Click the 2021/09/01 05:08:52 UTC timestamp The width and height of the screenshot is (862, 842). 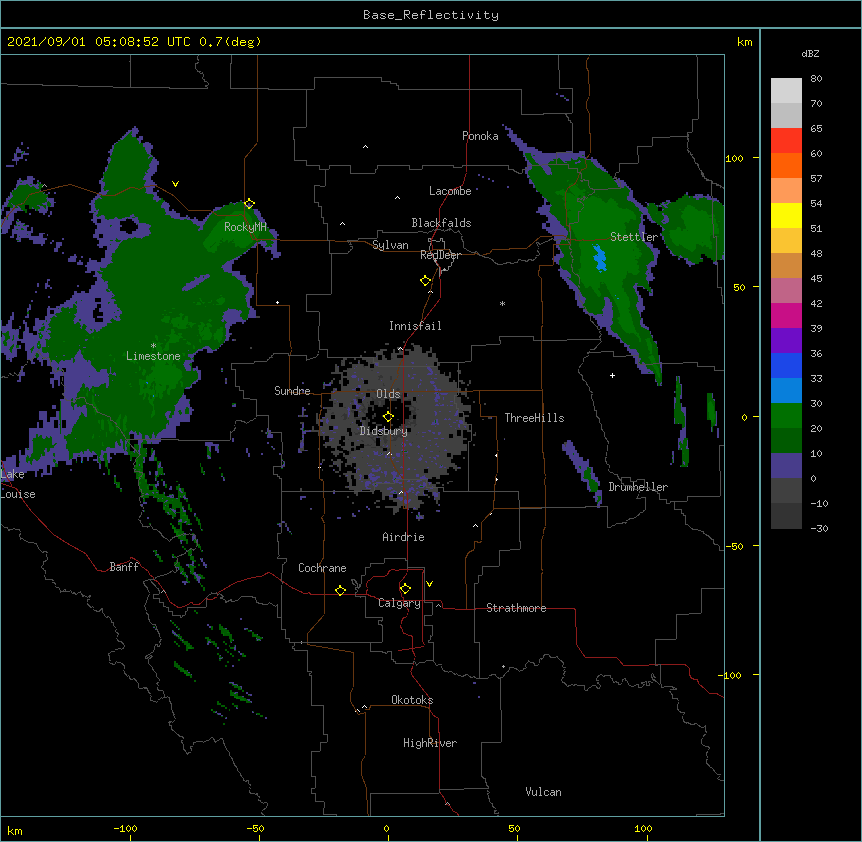[98, 42]
